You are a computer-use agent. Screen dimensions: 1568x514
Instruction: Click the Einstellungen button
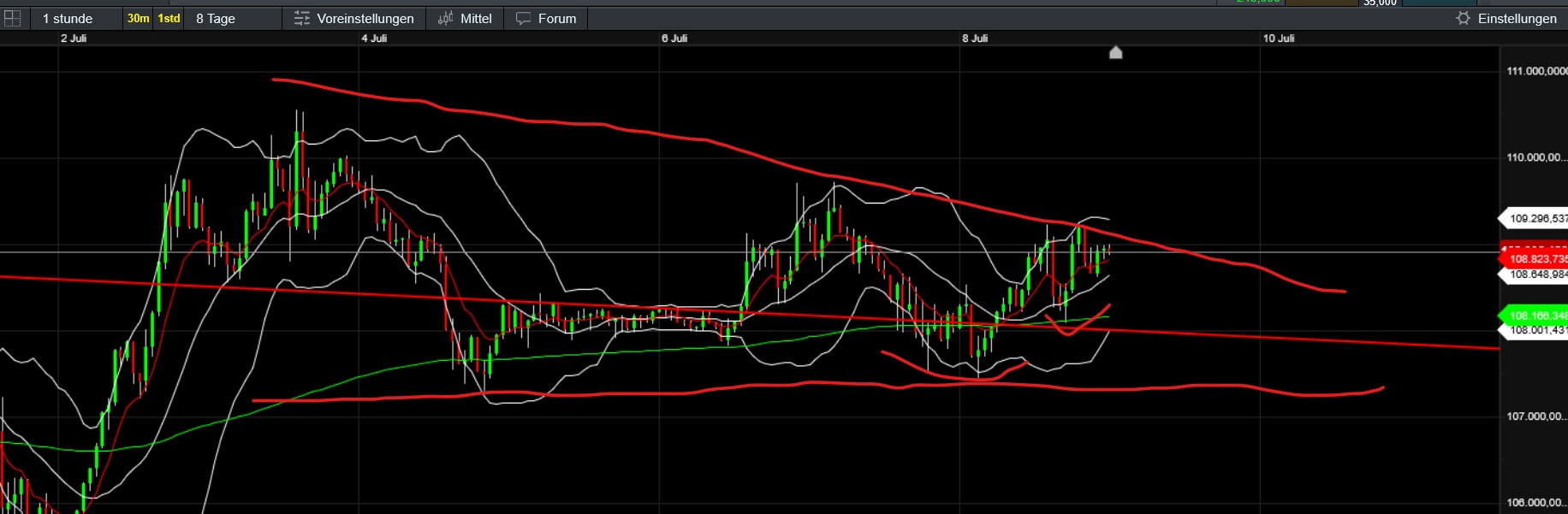click(x=1517, y=18)
